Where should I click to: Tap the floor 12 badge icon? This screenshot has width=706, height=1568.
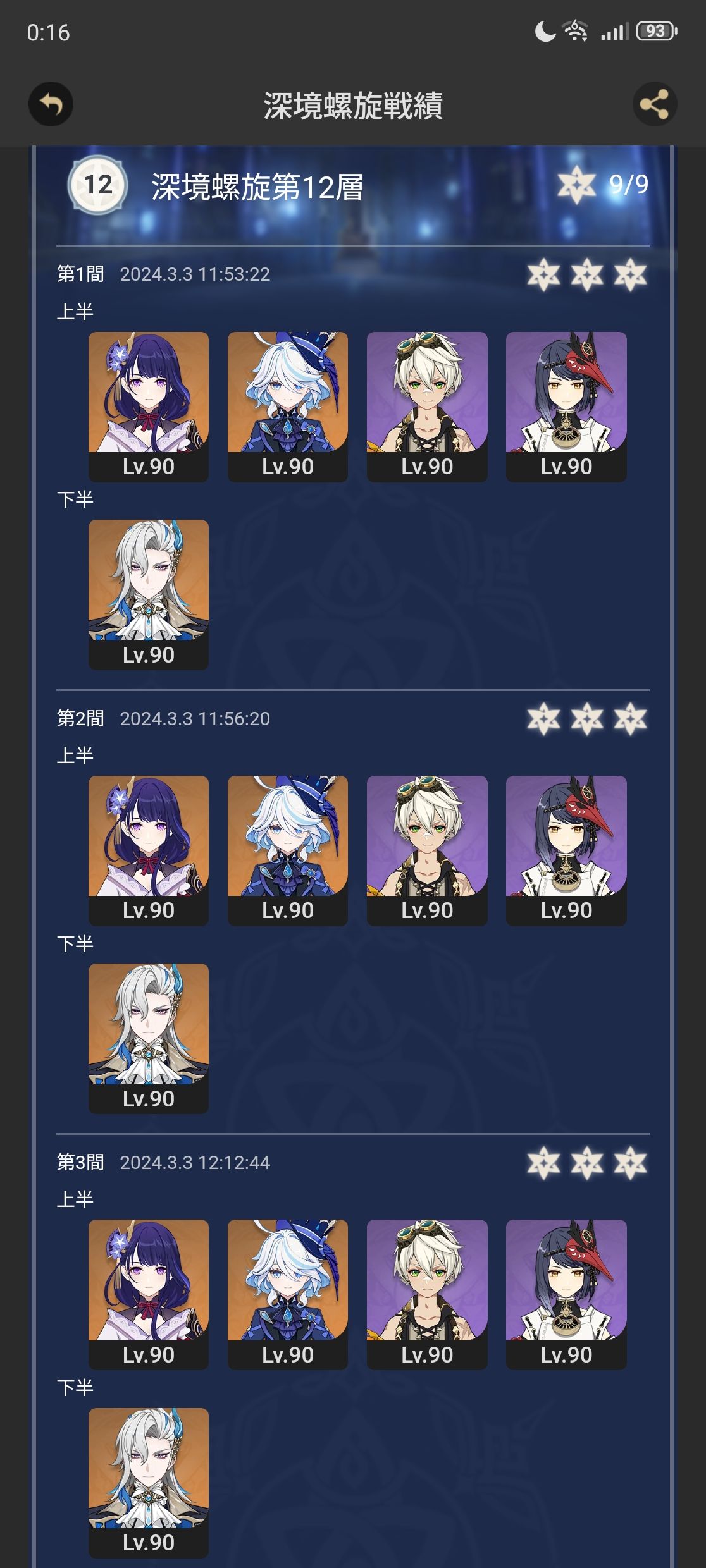(x=98, y=185)
